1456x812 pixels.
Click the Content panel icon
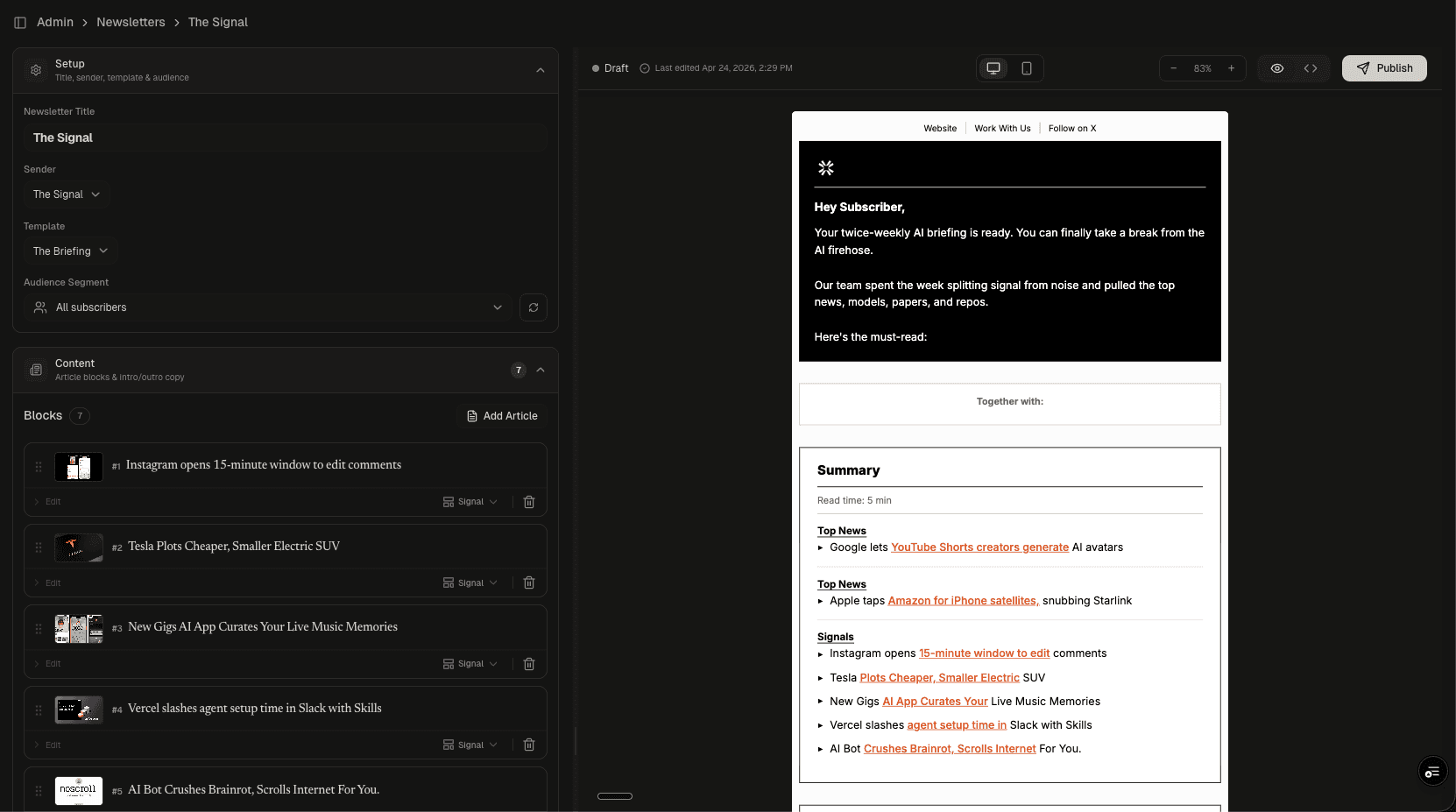(x=35, y=370)
